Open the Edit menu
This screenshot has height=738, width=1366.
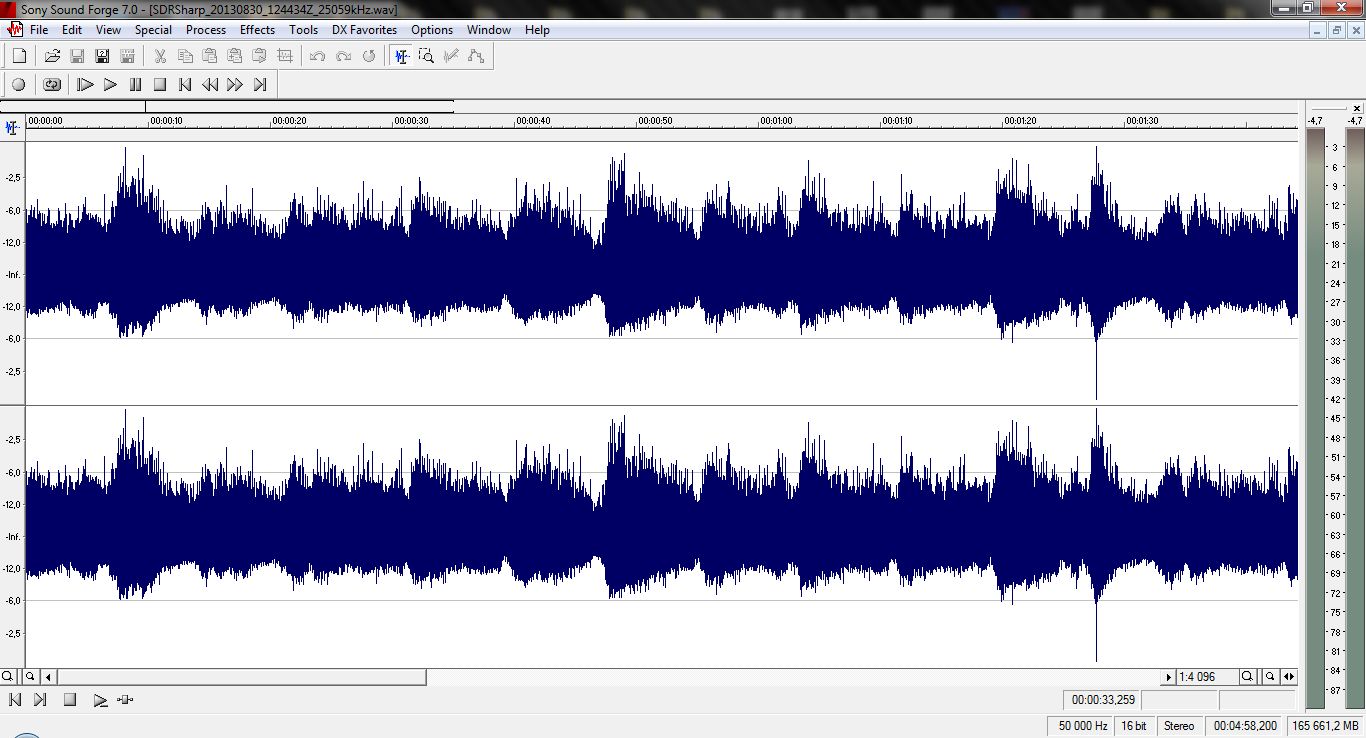tap(72, 30)
